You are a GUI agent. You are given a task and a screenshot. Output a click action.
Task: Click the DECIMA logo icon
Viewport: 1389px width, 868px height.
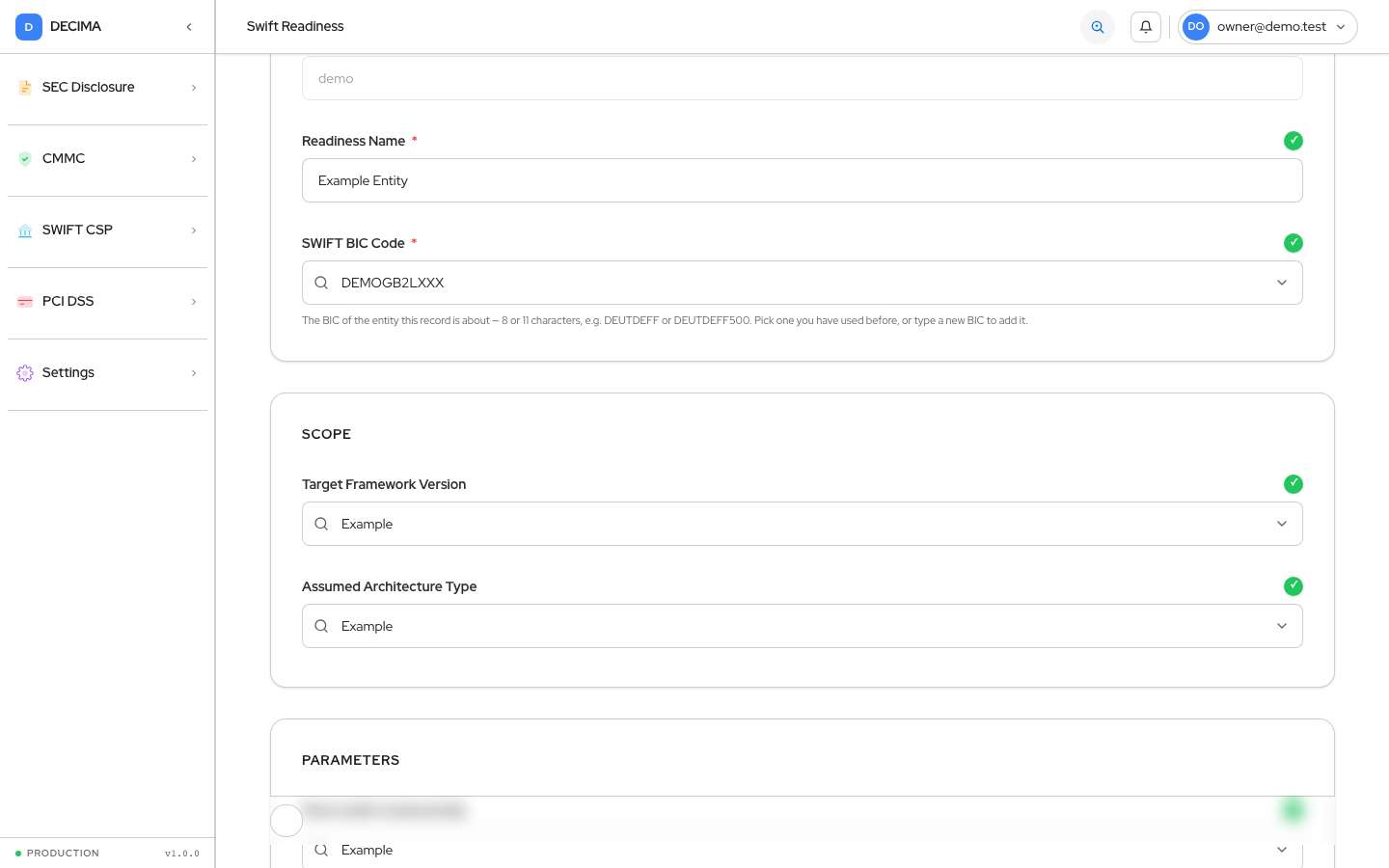29,27
